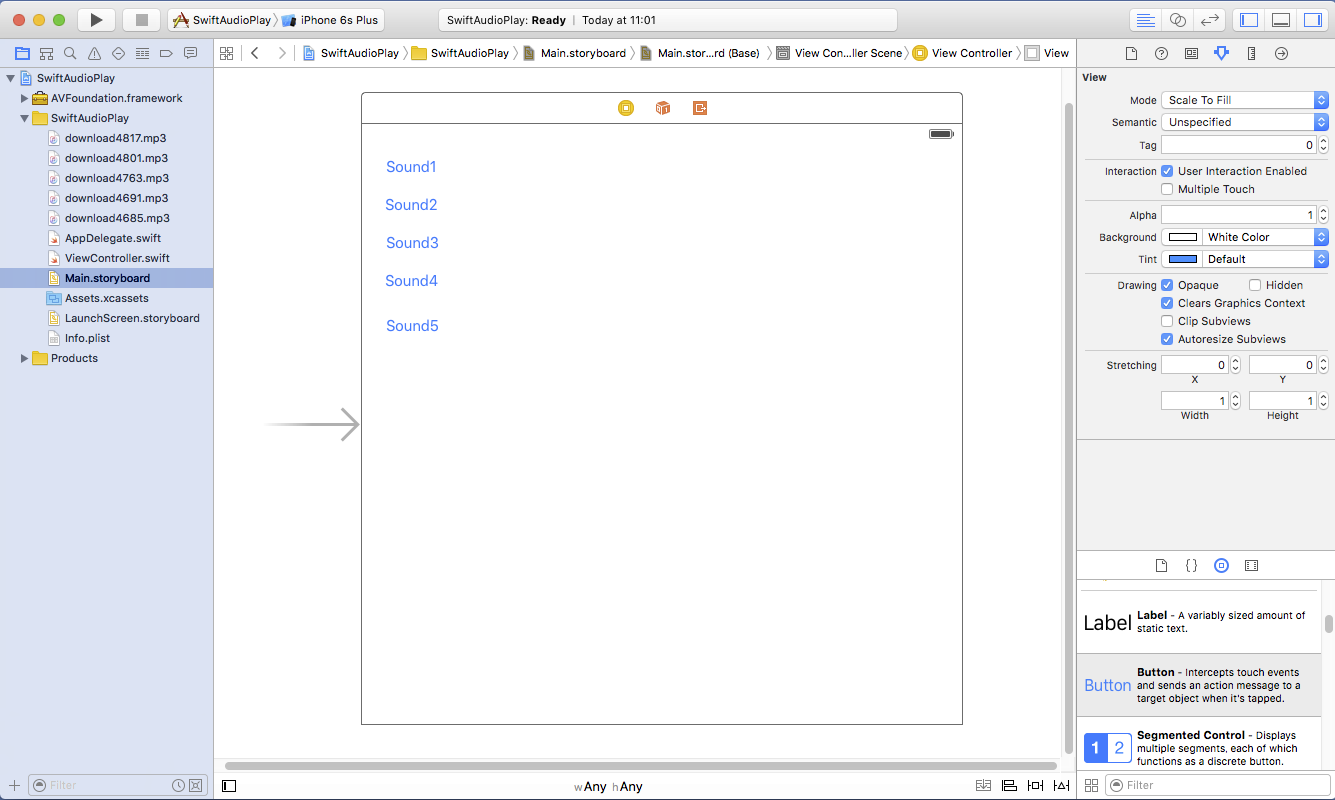This screenshot has width=1335, height=800.
Task: Check the Hidden checkbox
Action: [x=1255, y=285]
